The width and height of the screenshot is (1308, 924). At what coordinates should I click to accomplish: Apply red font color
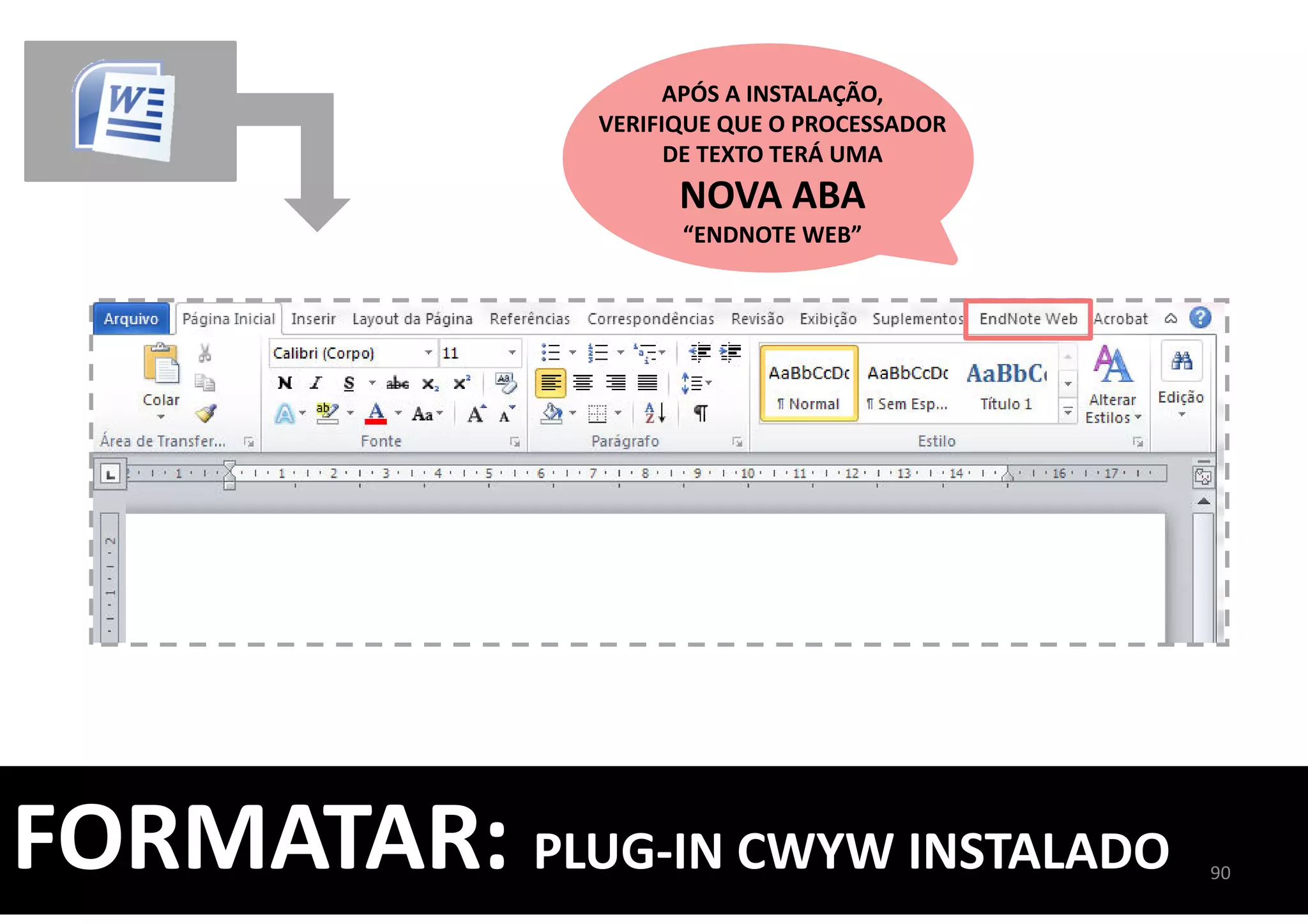pos(376,414)
